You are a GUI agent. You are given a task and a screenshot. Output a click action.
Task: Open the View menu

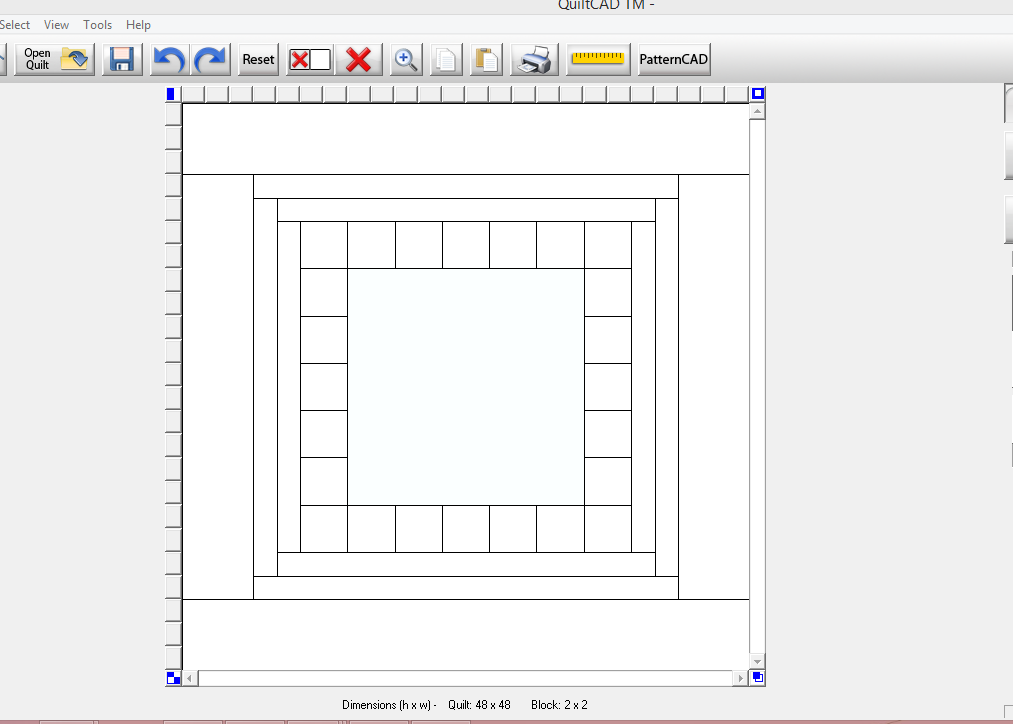tap(56, 25)
